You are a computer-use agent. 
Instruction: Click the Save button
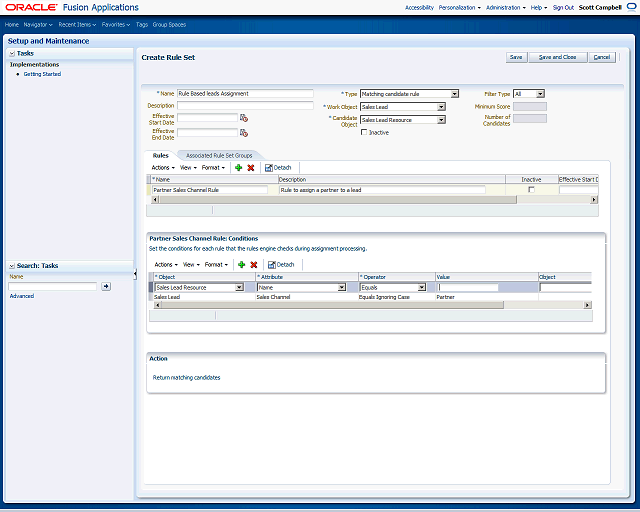click(516, 57)
